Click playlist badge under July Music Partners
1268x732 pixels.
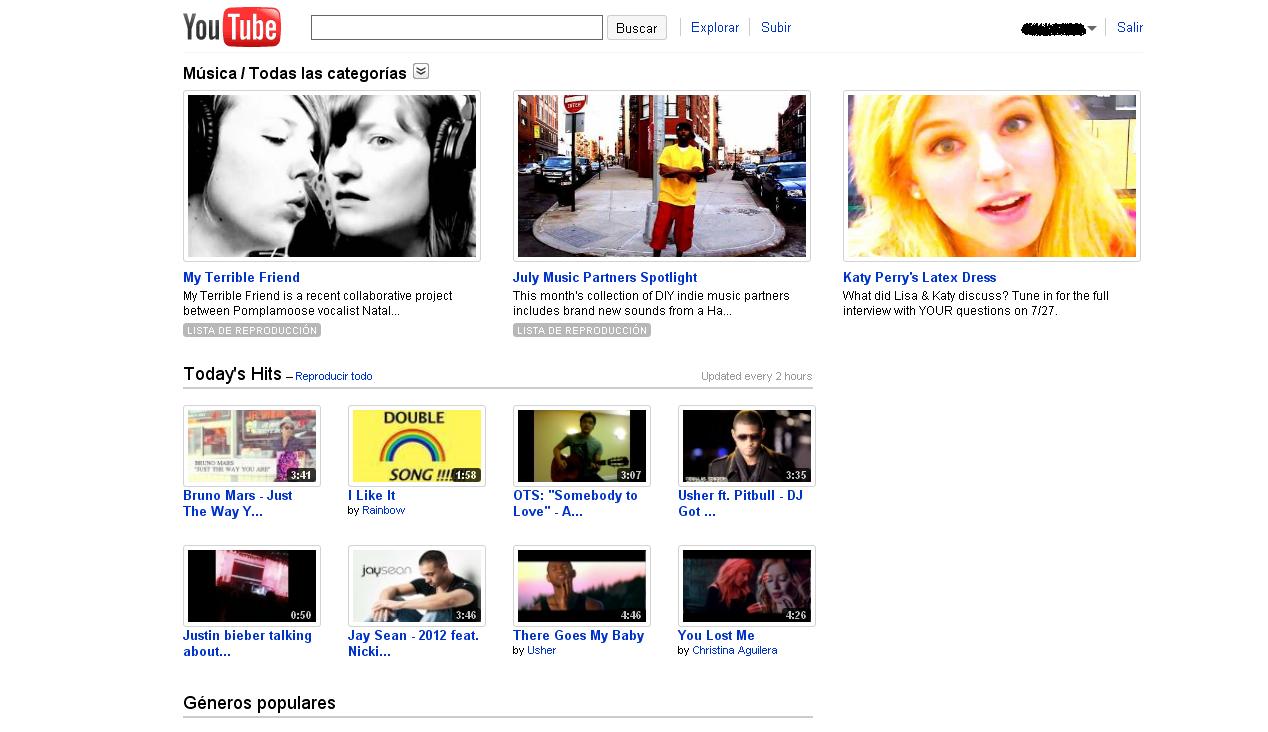point(582,330)
